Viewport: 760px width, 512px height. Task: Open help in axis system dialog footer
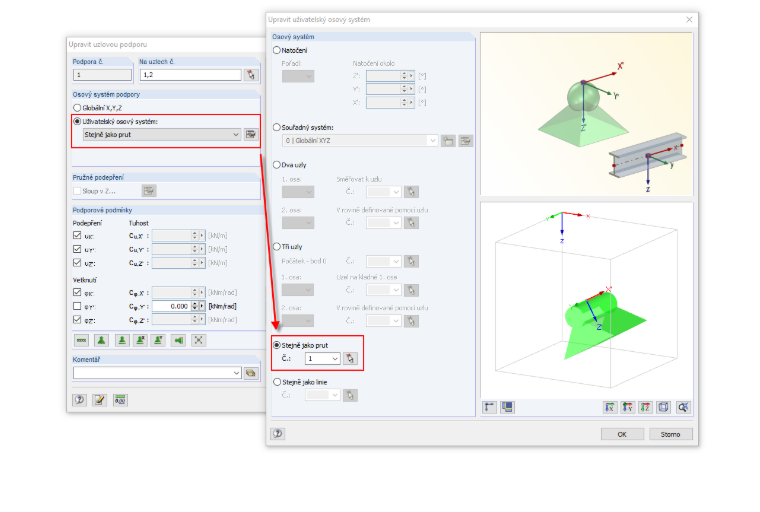(278, 433)
